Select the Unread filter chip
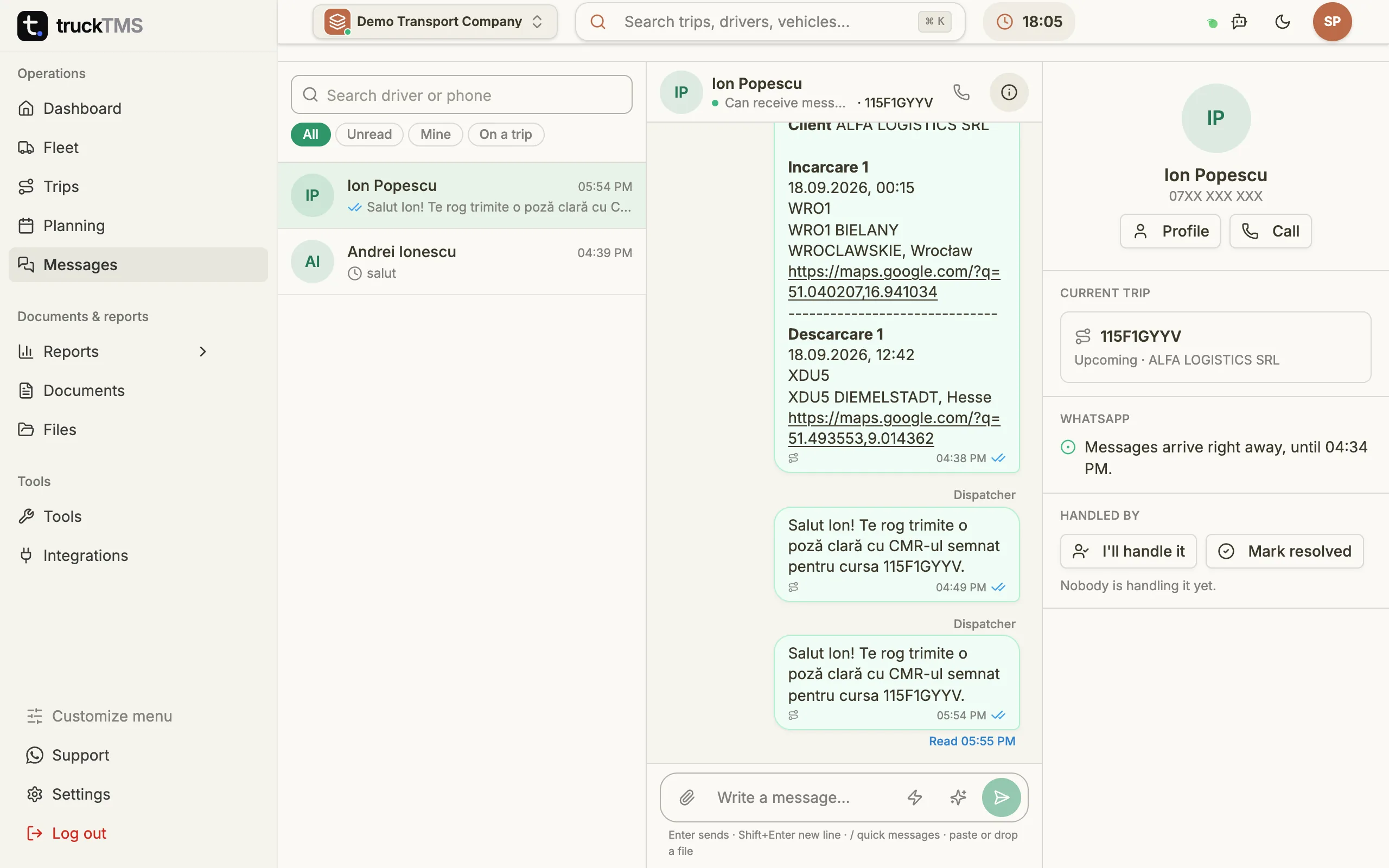 pyautogui.click(x=369, y=135)
